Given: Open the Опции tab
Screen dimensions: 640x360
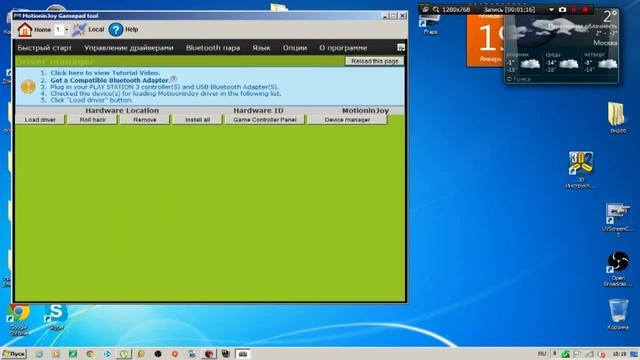Looking at the screenshot, I should [295, 48].
